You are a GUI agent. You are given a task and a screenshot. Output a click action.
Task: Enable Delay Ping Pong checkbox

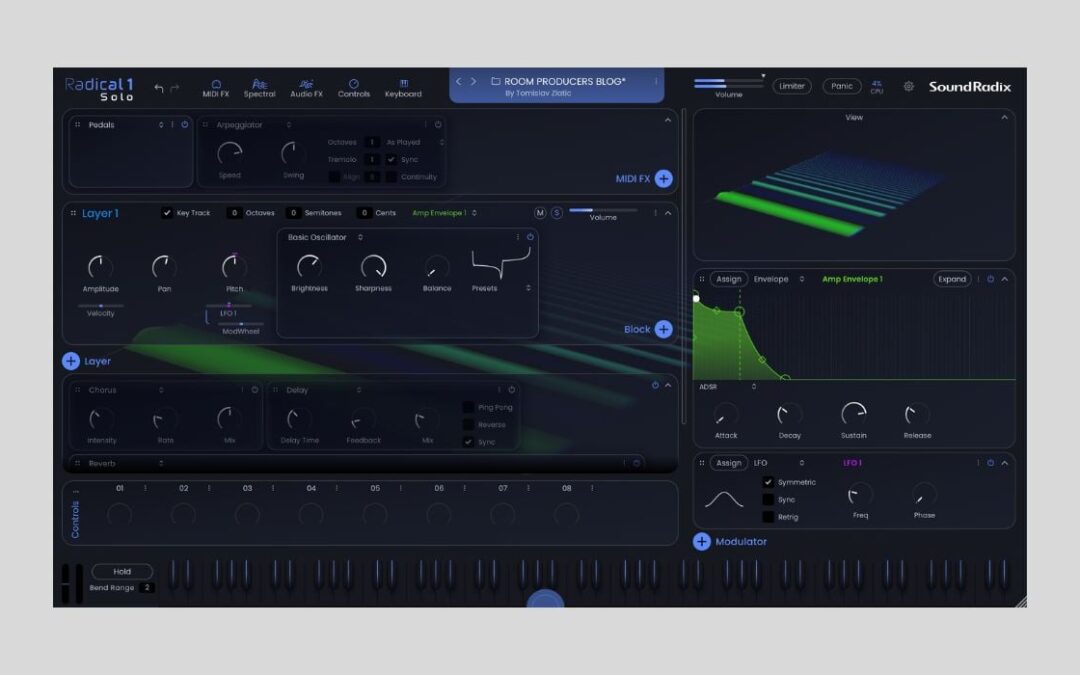click(x=468, y=407)
